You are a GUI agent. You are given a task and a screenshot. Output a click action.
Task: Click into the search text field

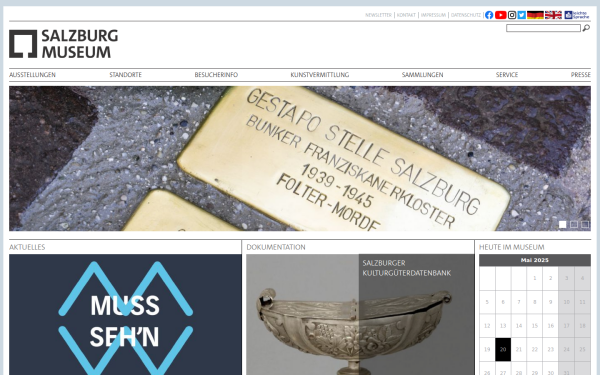click(x=543, y=28)
